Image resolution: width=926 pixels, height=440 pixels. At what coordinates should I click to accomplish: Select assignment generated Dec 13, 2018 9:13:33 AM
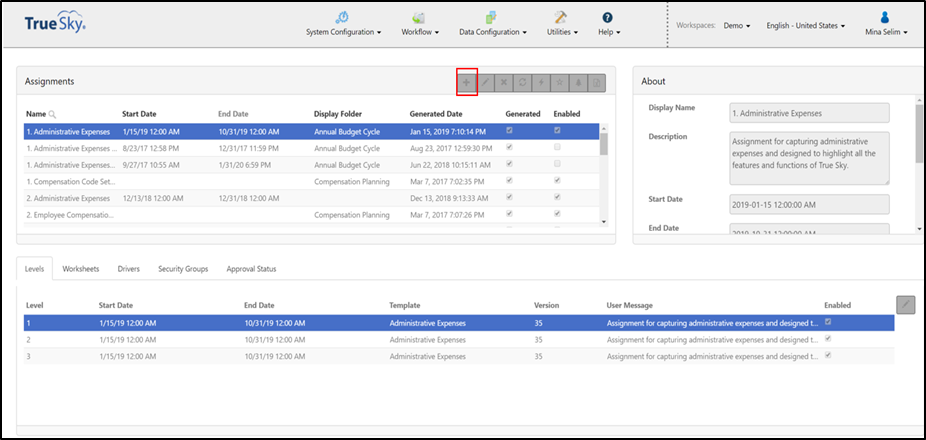[312, 198]
